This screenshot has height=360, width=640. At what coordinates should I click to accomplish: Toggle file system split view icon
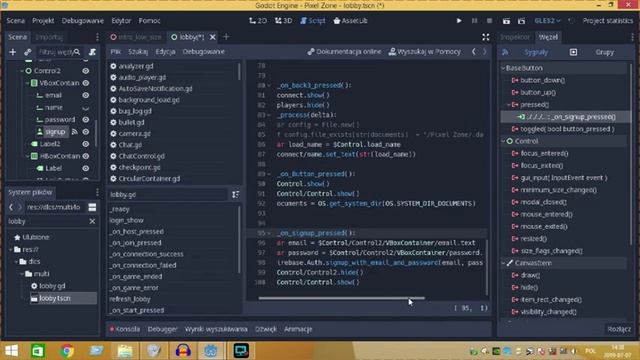(x=92, y=207)
